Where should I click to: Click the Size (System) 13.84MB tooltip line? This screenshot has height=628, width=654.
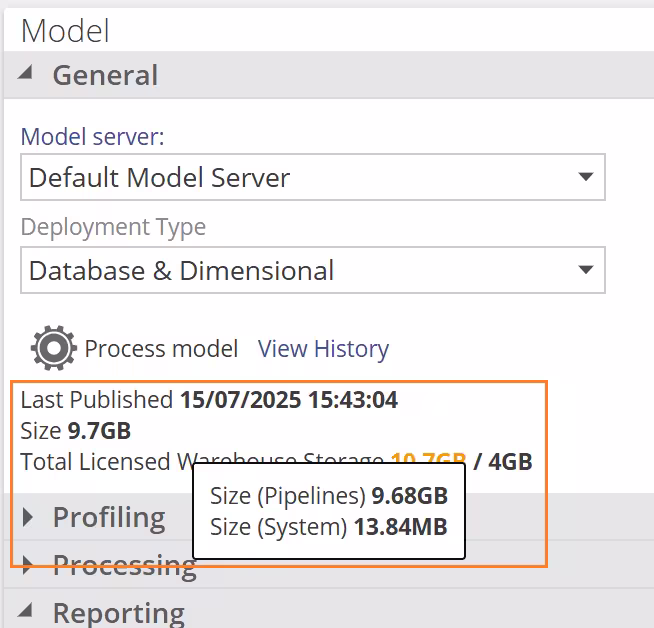[328, 527]
